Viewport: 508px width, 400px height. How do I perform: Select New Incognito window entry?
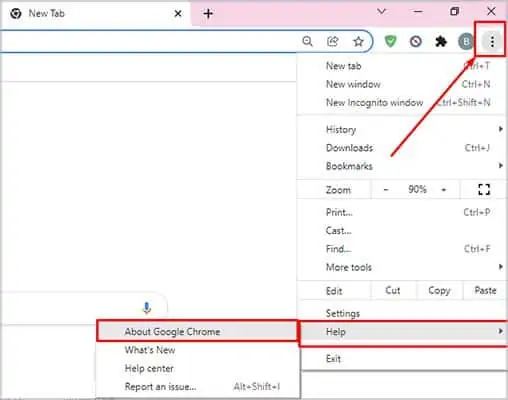[402, 102]
